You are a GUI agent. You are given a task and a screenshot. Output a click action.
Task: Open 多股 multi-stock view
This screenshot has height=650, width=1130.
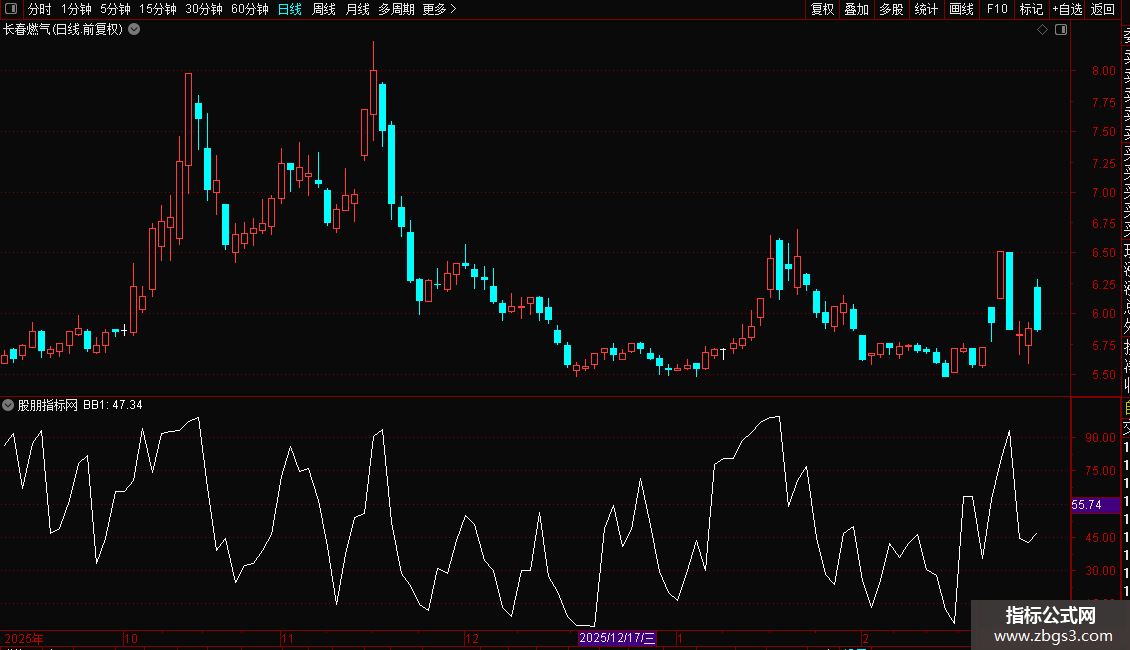pos(891,9)
